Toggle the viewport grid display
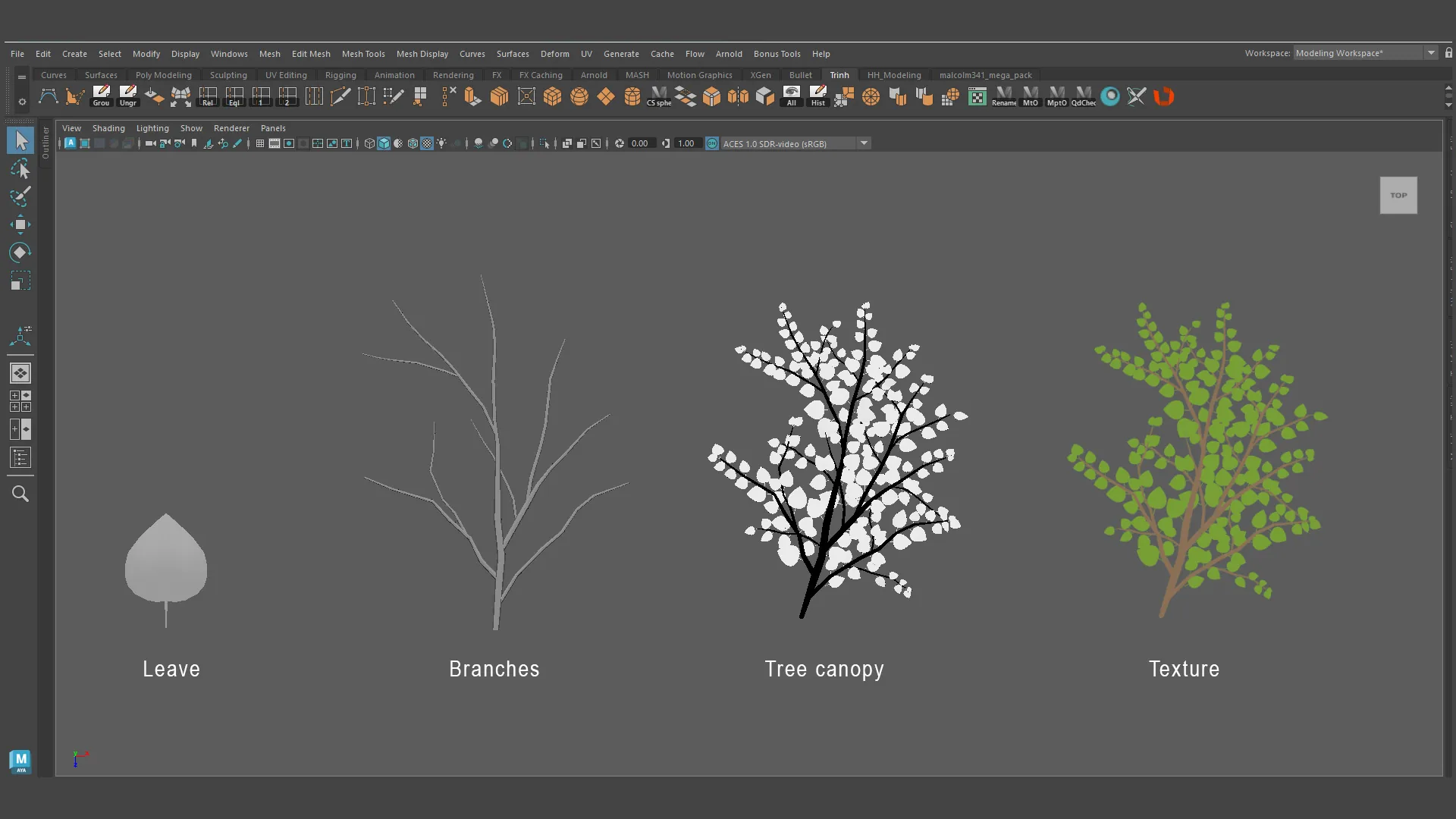This screenshot has width=1456, height=819. pyautogui.click(x=260, y=143)
